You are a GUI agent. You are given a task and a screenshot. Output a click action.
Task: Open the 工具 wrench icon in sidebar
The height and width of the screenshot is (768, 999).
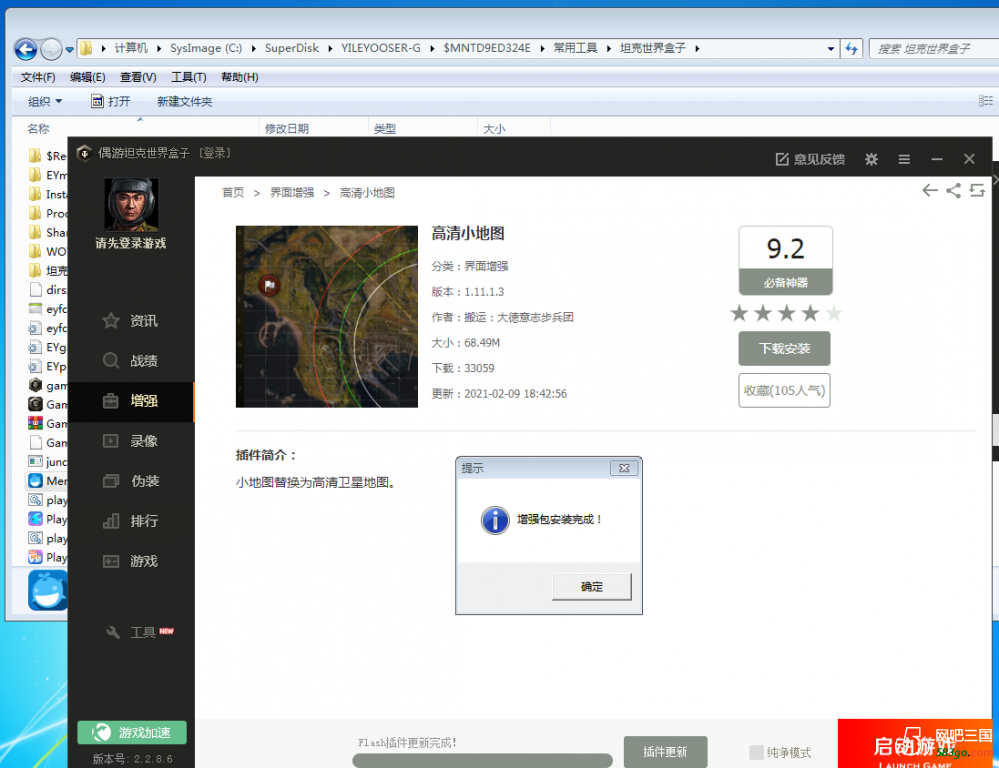(x=113, y=632)
